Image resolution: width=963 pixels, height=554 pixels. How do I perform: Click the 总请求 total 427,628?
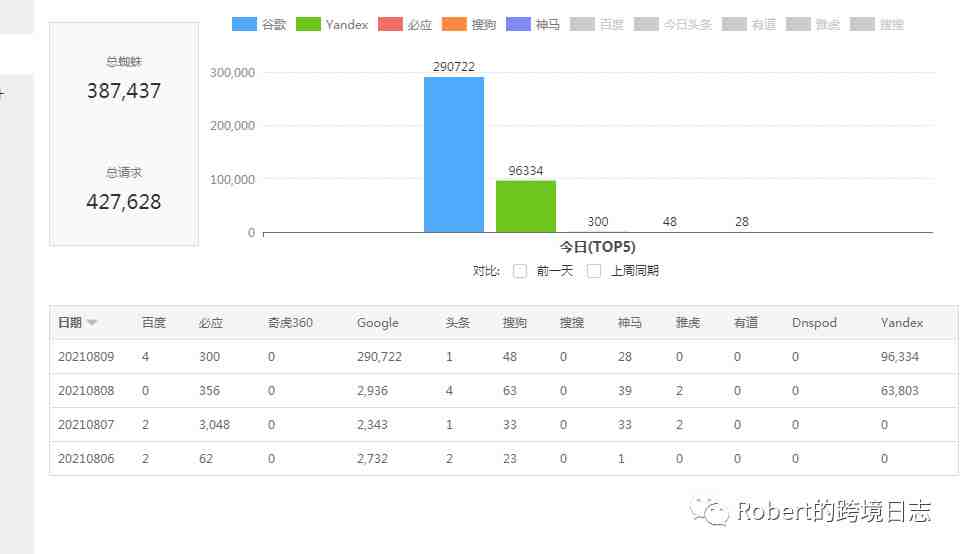pos(124,201)
